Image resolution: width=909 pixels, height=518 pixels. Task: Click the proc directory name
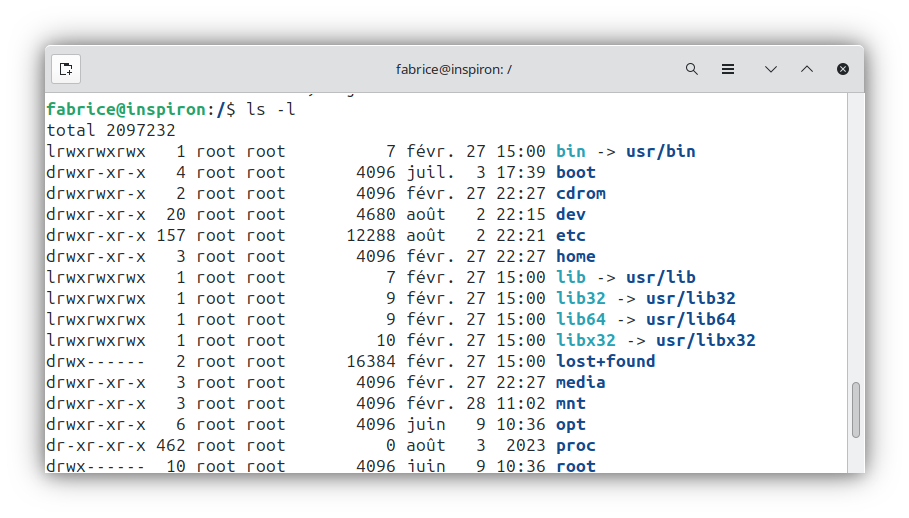[x=576, y=445]
